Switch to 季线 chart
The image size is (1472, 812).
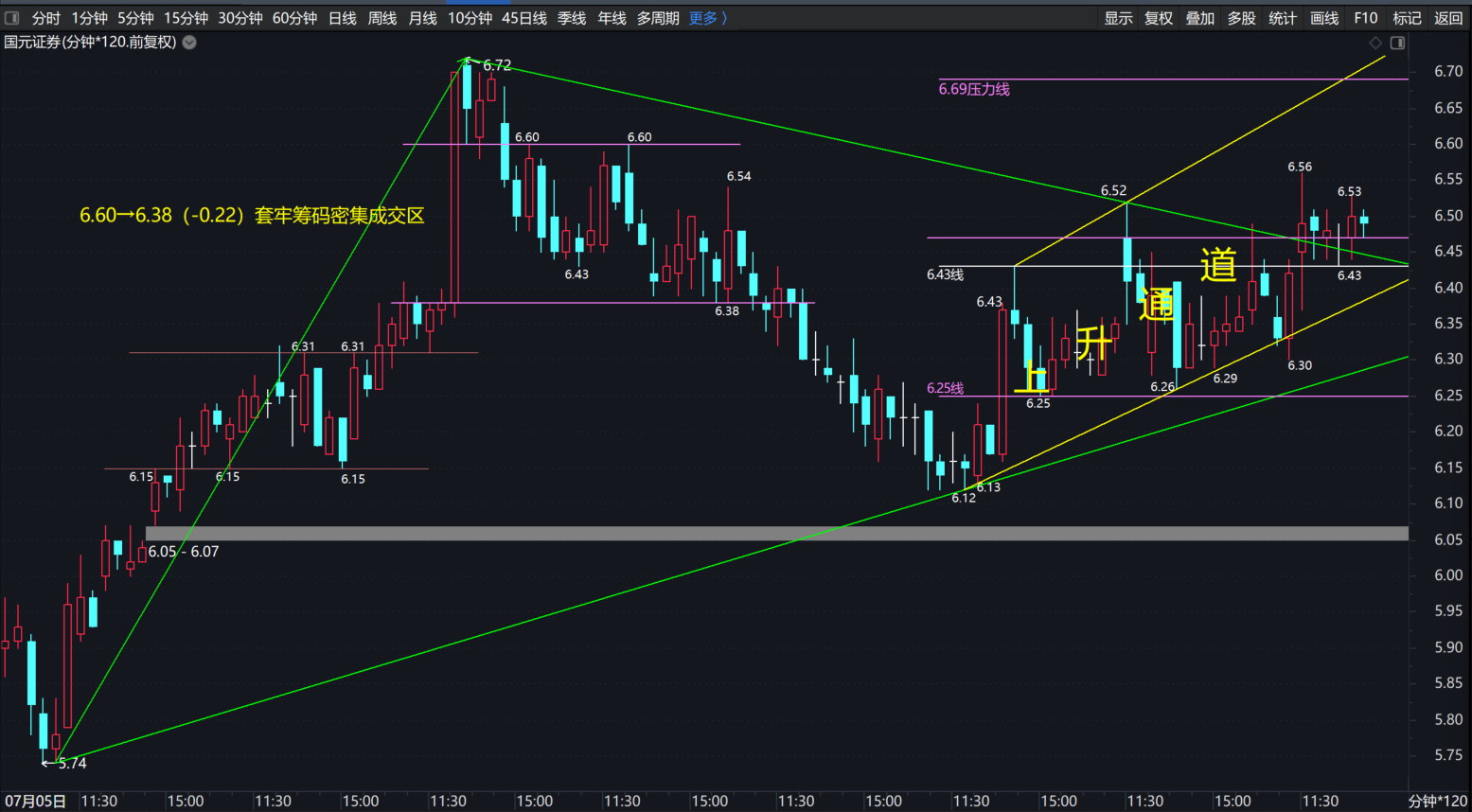[572, 18]
